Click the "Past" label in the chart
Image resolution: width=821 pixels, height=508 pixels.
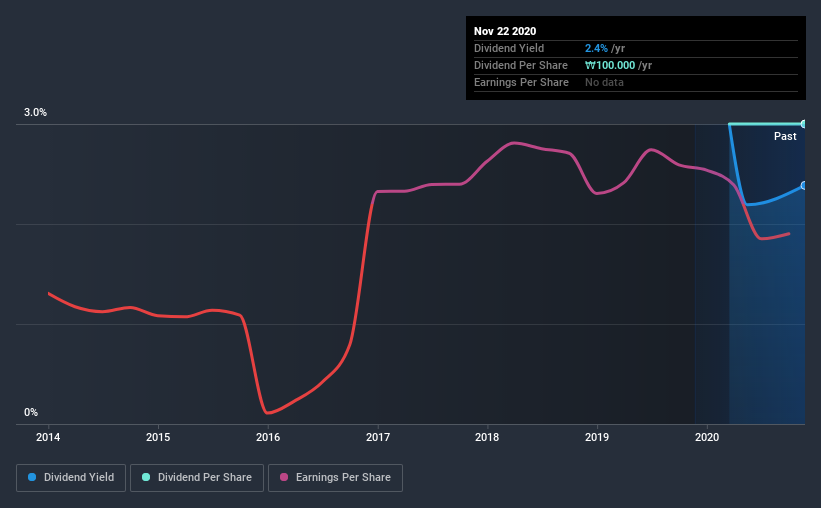click(x=785, y=136)
